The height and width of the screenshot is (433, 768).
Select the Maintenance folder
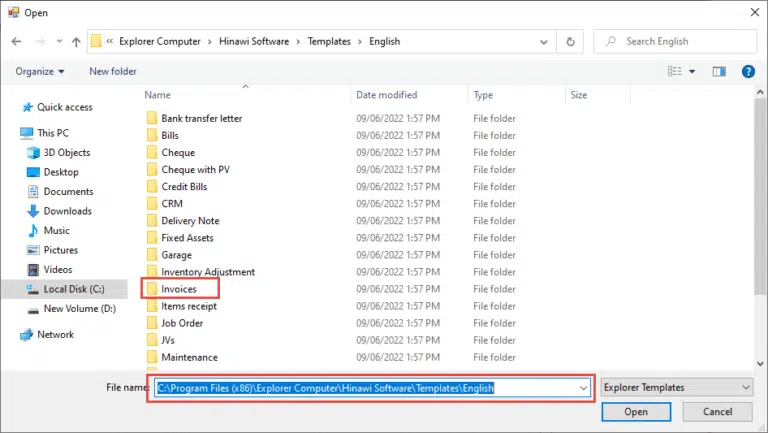point(182,358)
